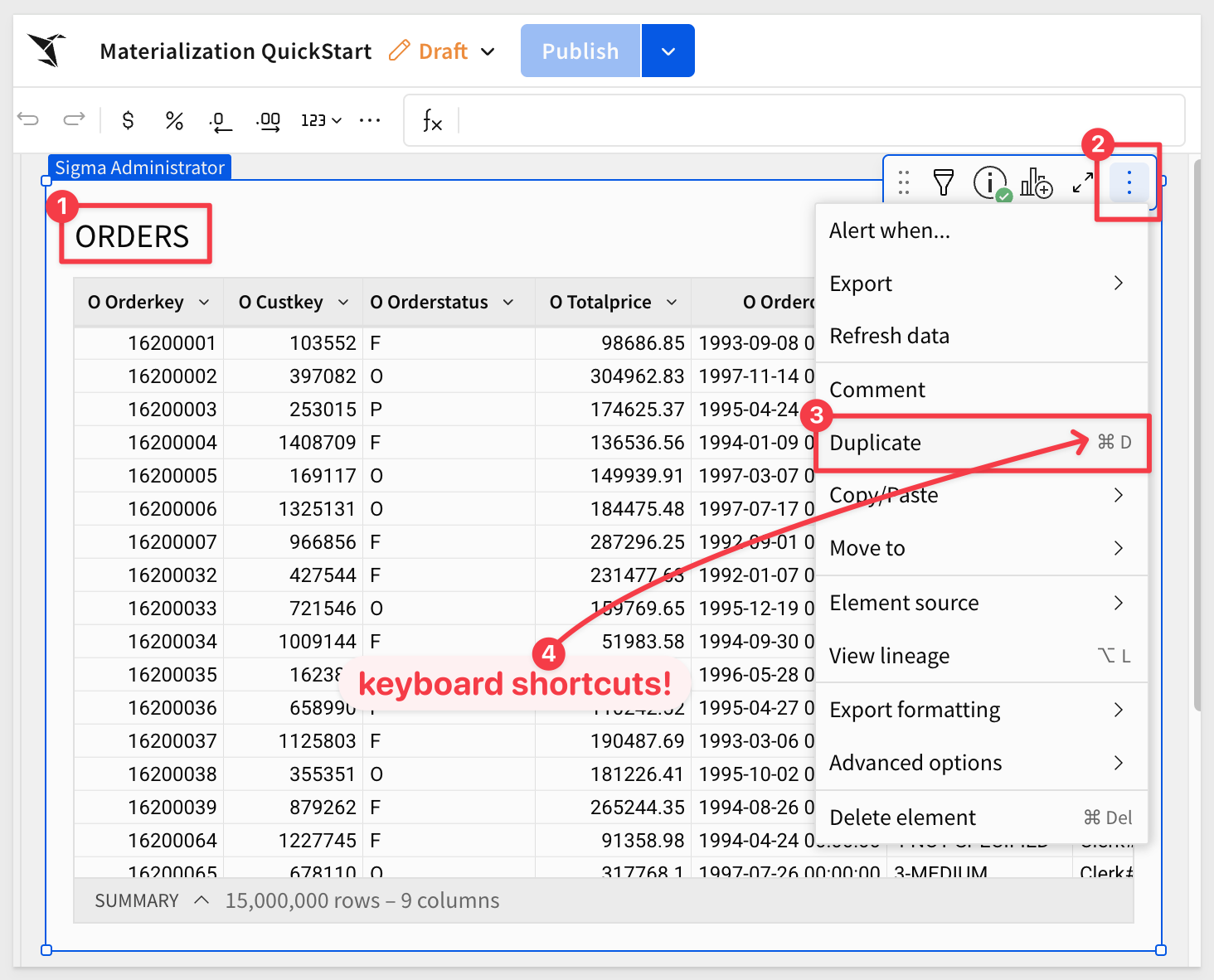1214x980 pixels.
Task: Open the Element source submenu
Action: [982, 603]
